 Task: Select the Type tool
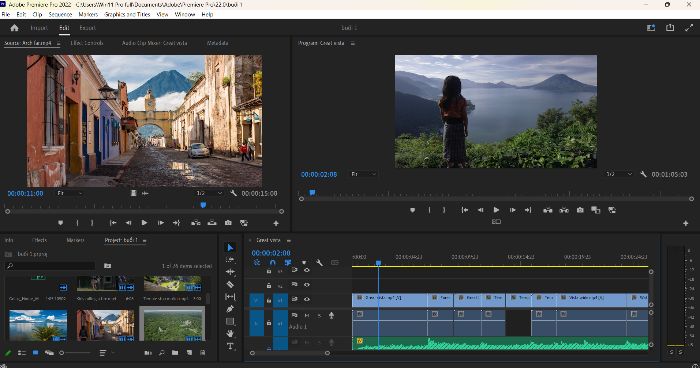(x=230, y=346)
